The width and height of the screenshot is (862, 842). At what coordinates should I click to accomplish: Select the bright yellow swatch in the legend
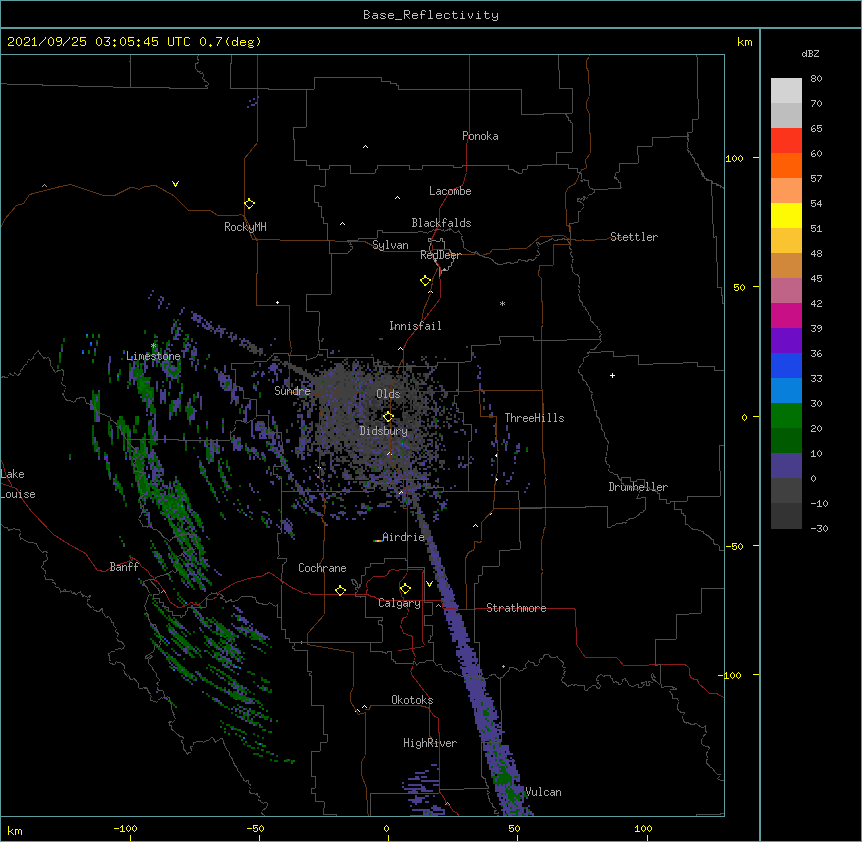[x=786, y=215]
